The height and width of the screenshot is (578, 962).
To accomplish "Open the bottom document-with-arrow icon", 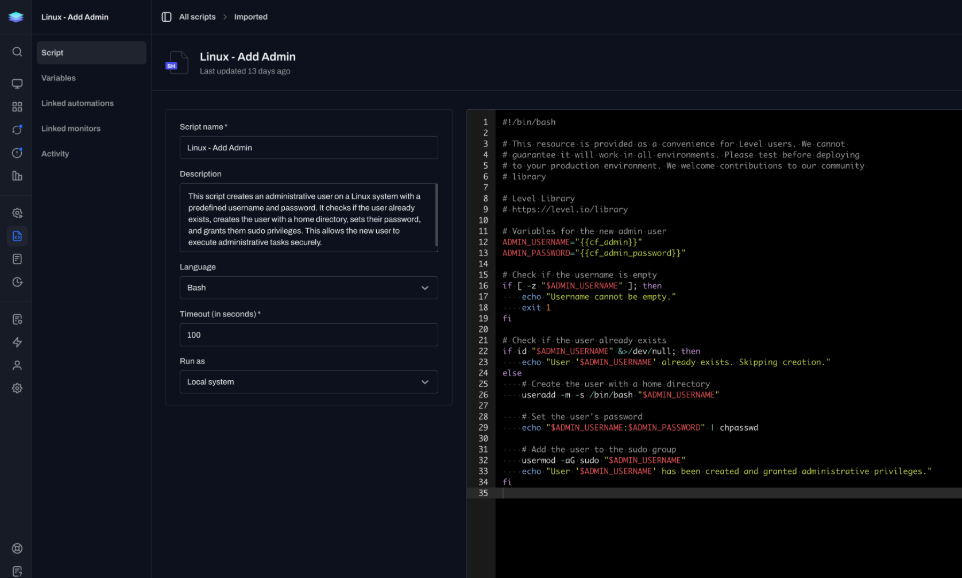I will (17, 571).
